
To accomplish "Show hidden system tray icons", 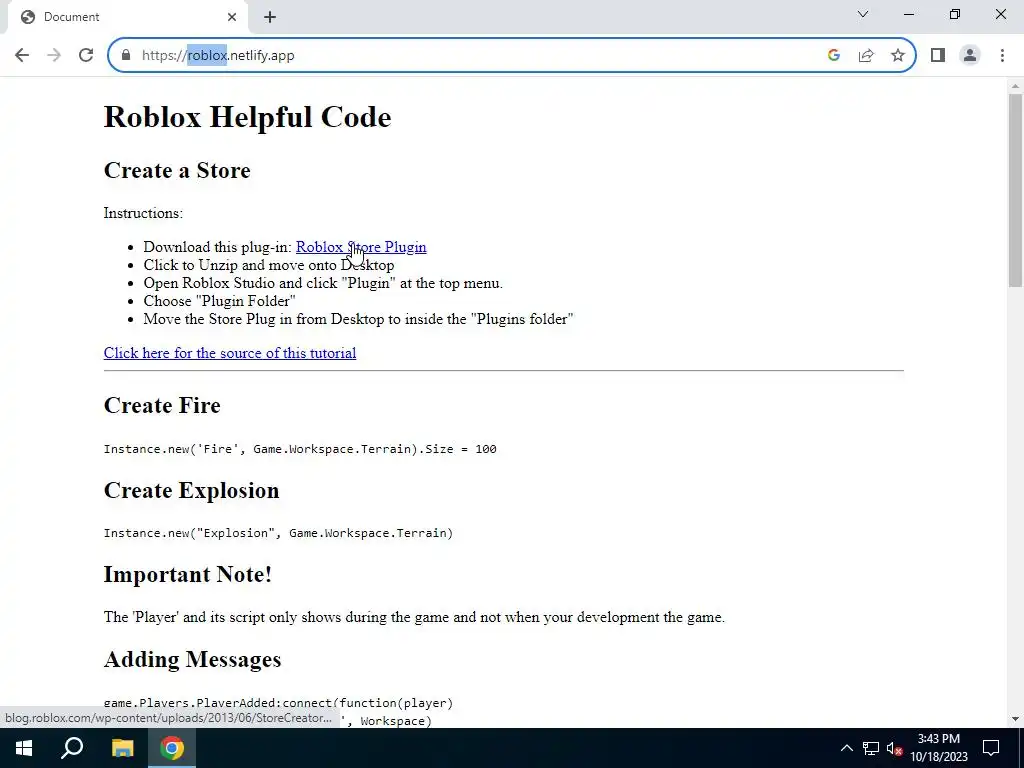I will click(x=846, y=748).
